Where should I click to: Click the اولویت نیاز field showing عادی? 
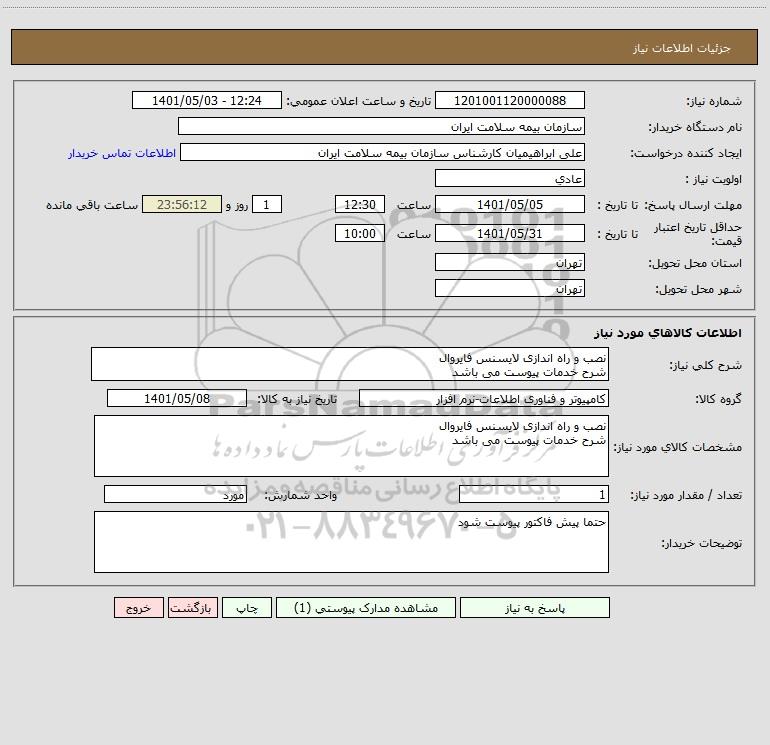coord(510,178)
